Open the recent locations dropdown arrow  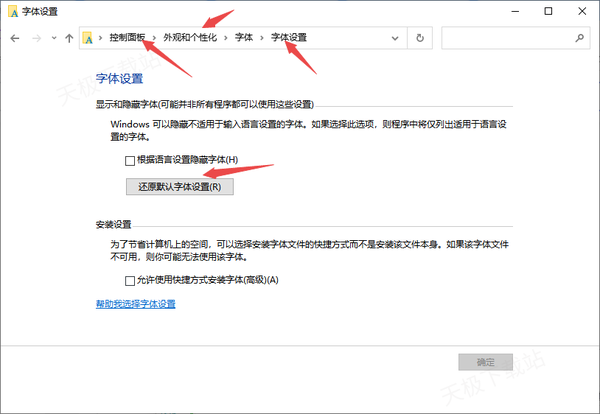click(54, 38)
